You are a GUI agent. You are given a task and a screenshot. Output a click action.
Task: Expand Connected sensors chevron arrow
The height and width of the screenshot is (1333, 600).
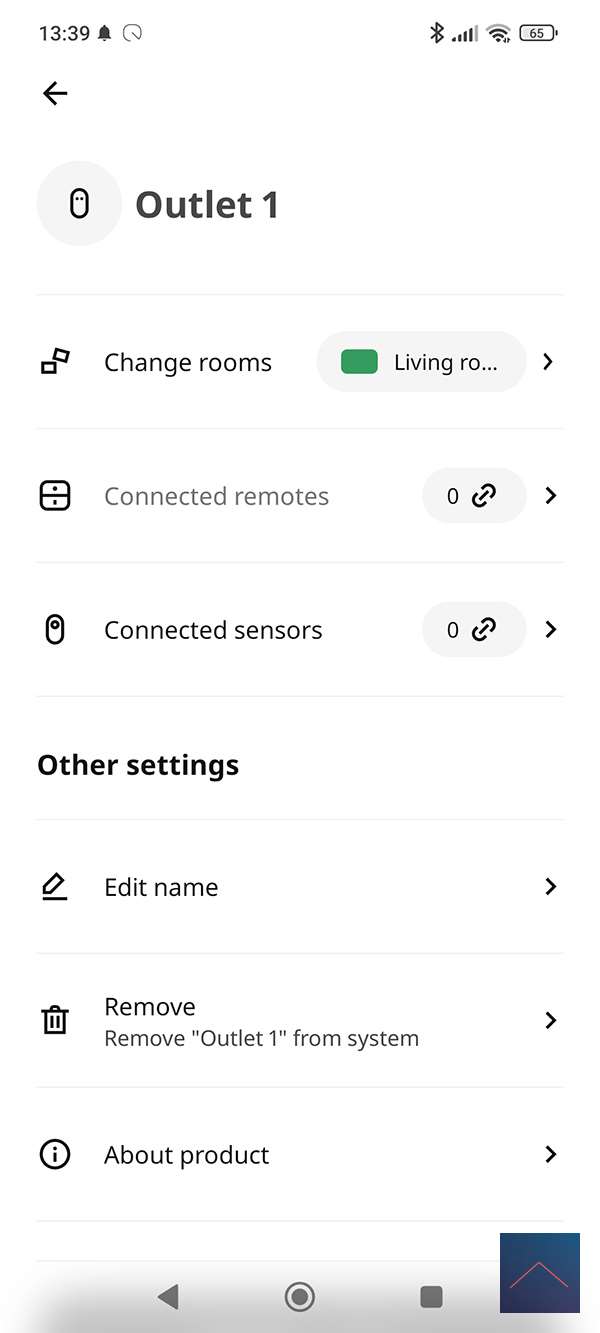[550, 630]
